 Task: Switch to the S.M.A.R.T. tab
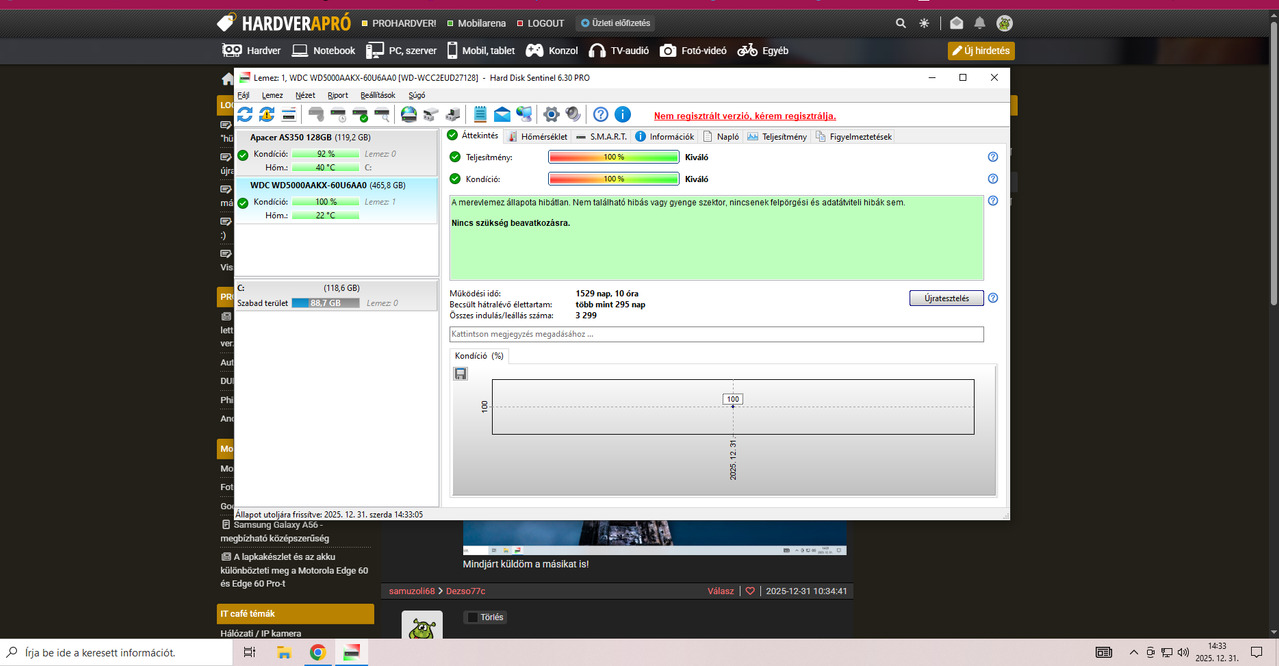pos(602,136)
